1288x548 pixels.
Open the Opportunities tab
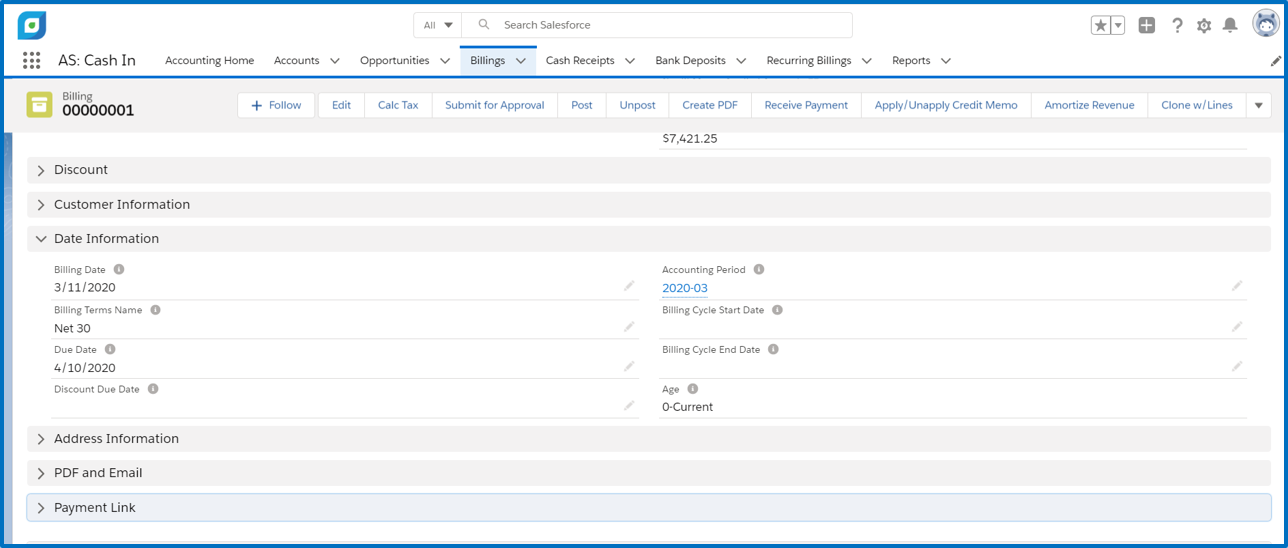[x=394, y=61]
